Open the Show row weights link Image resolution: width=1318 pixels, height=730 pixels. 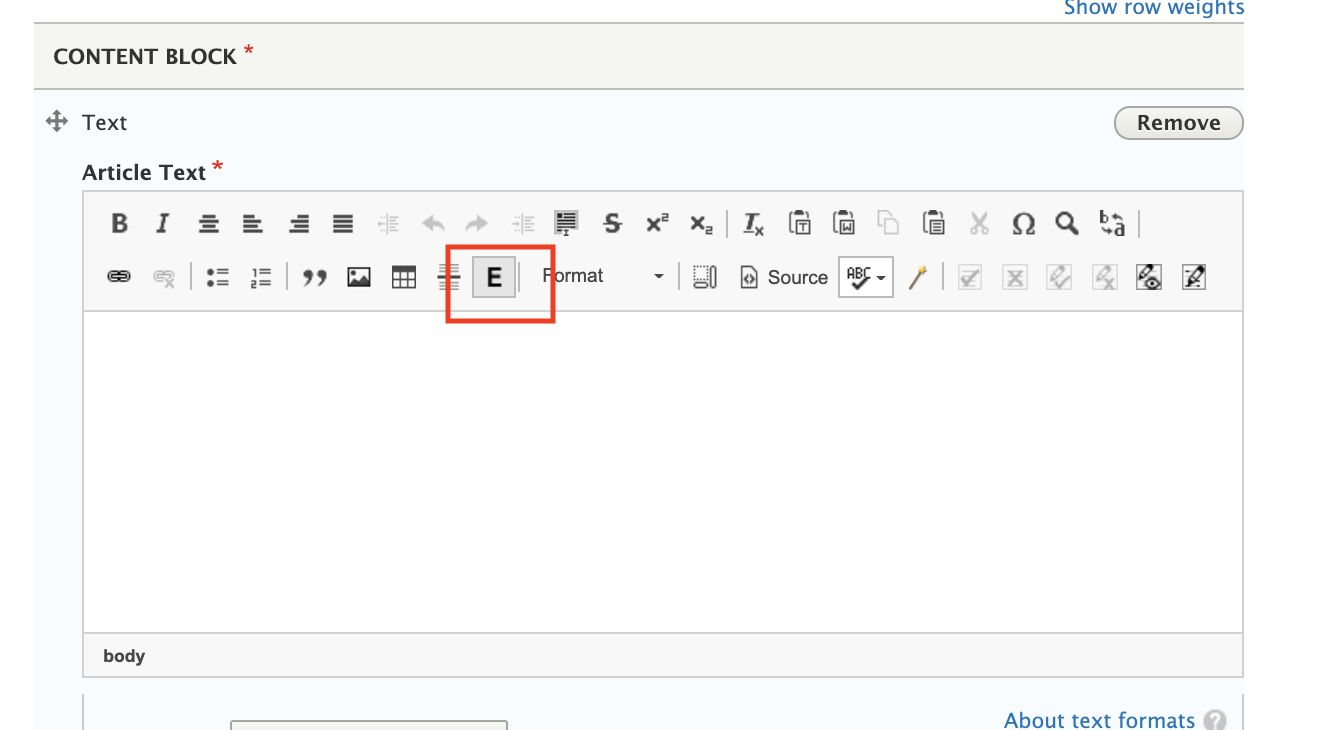click(x=1154, y=8)
